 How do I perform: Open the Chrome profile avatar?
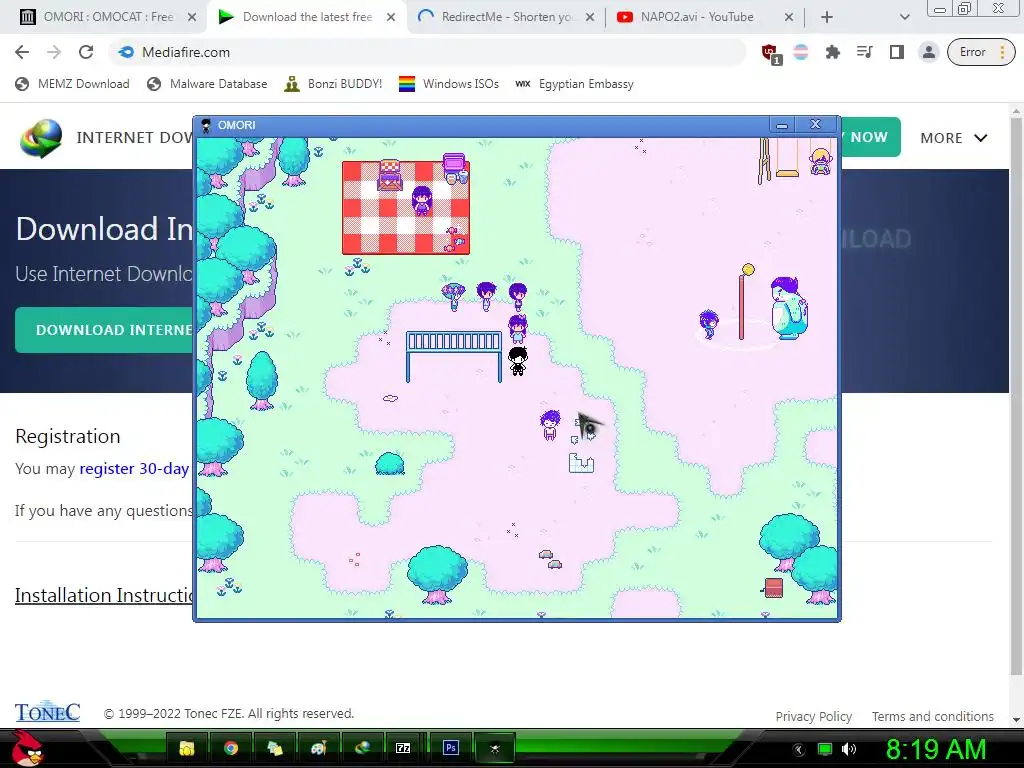point(928,52)
